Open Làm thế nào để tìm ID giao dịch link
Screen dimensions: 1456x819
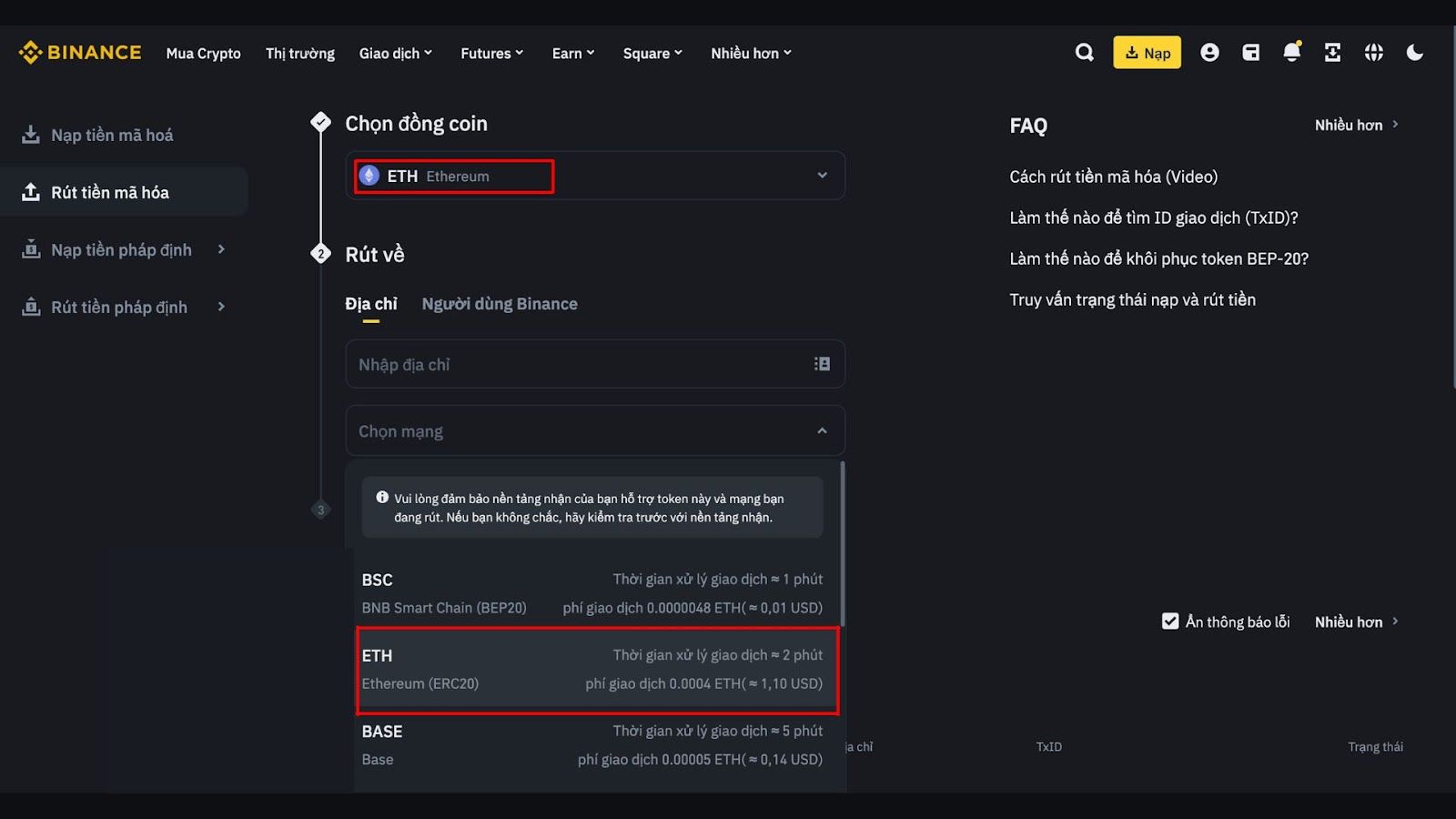1154,217
